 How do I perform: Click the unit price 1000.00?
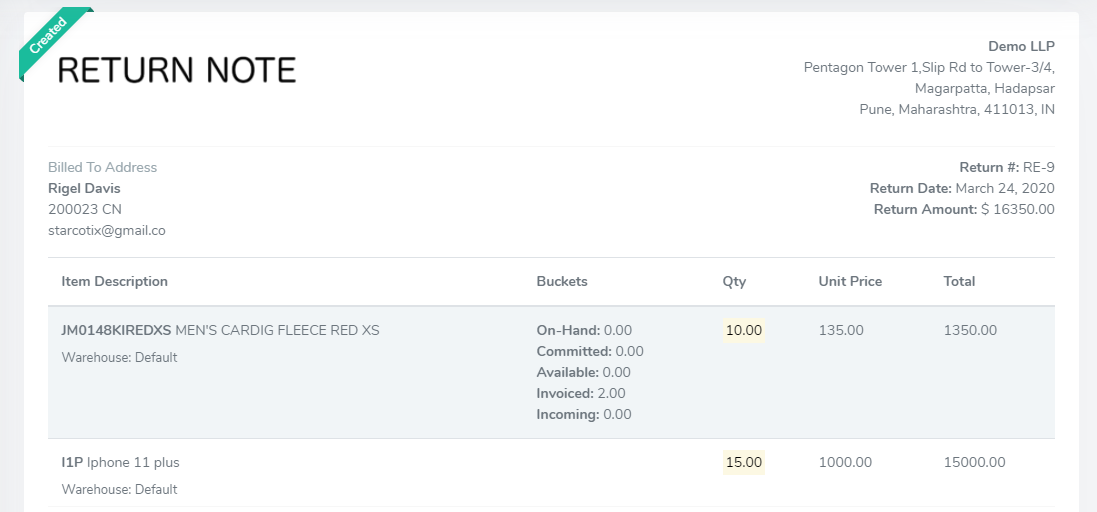(845, 462)
